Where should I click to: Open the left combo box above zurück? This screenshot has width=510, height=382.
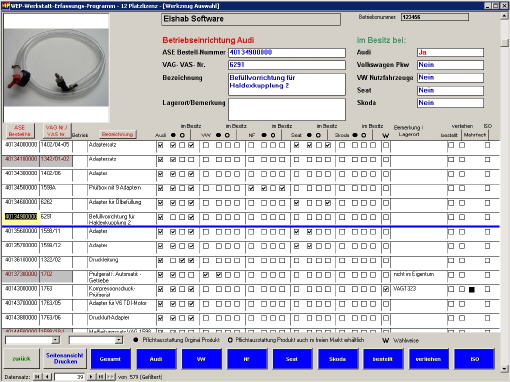(56, 340)
